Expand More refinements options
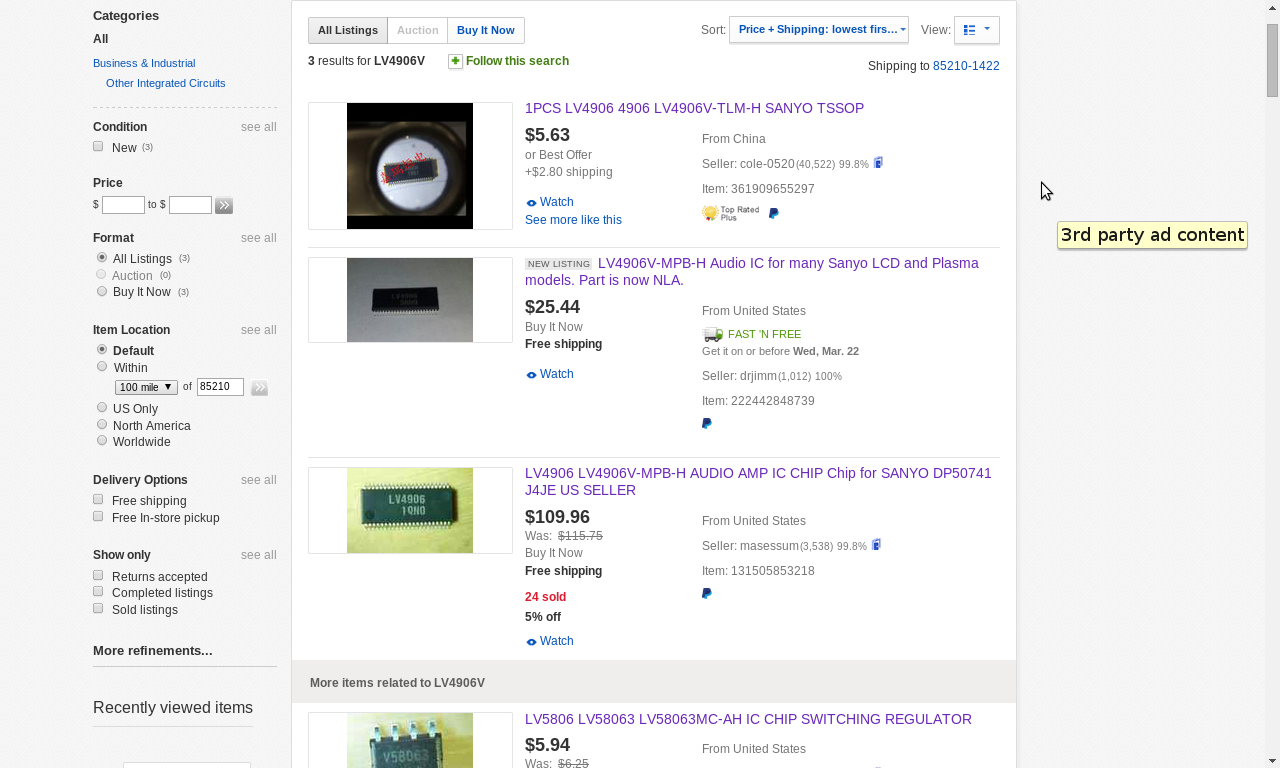This screenshot has height=768, width=1280. pos(152,651)
